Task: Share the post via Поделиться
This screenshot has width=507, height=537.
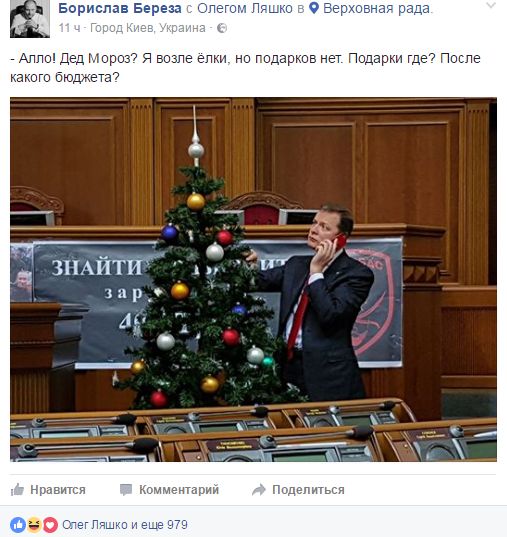Action: click(298, 490)
